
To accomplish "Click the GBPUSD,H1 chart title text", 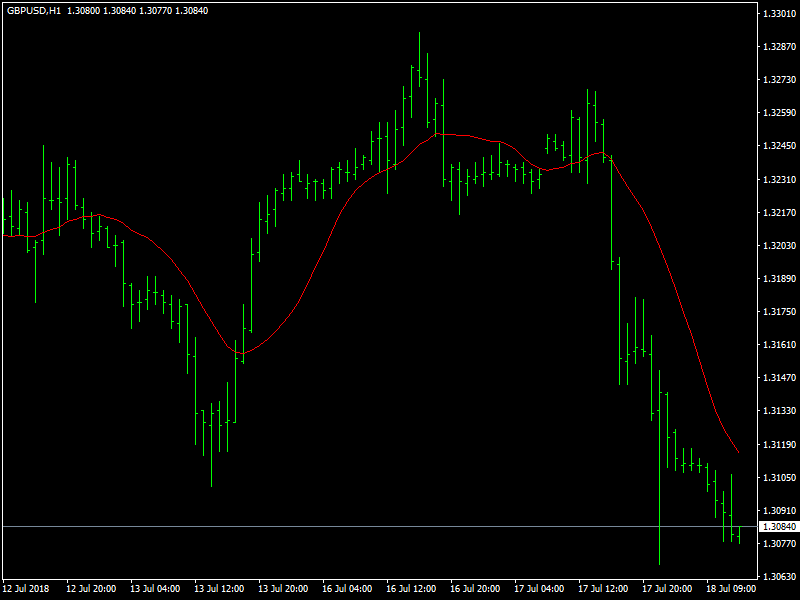I will point(33,11).
